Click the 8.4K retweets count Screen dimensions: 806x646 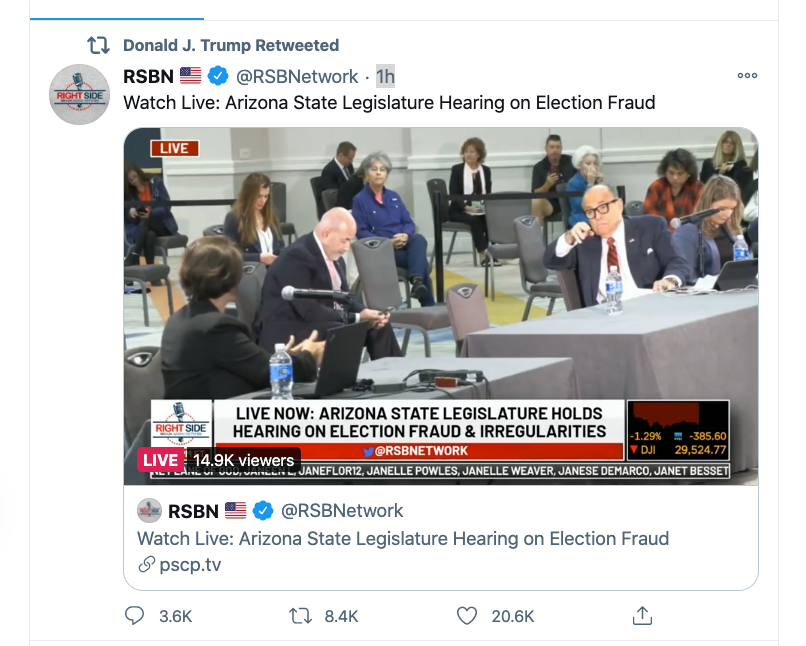point(341,616)
